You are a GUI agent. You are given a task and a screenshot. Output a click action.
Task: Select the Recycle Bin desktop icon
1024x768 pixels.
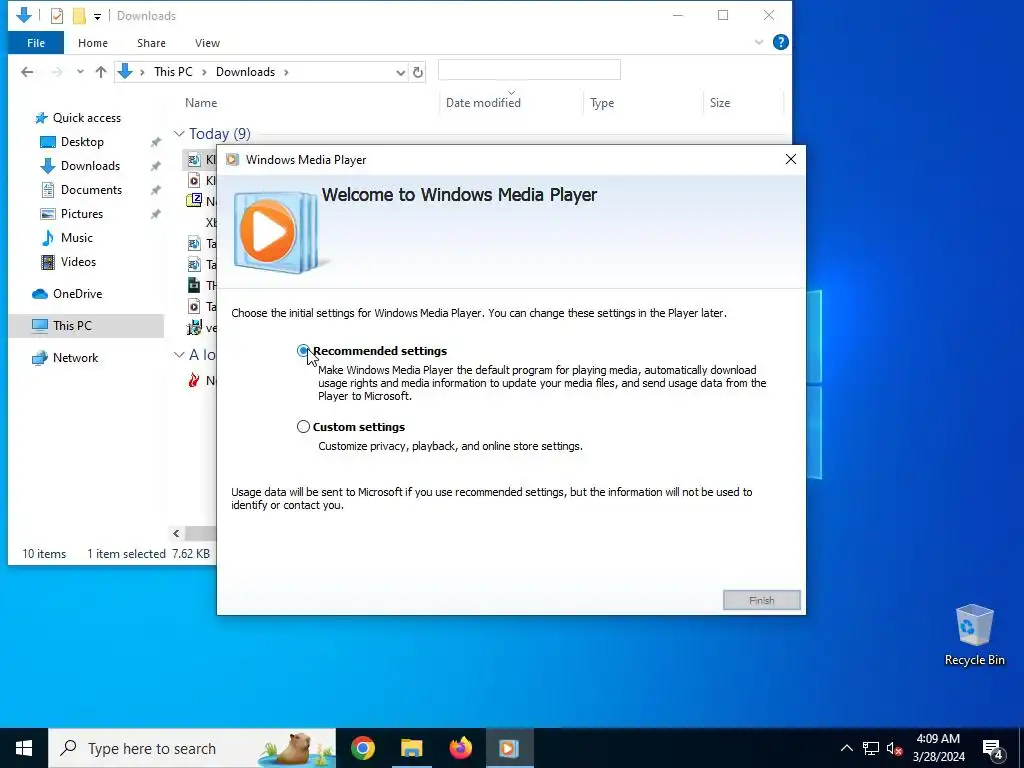pyautogui.click(x=974, y=635)
